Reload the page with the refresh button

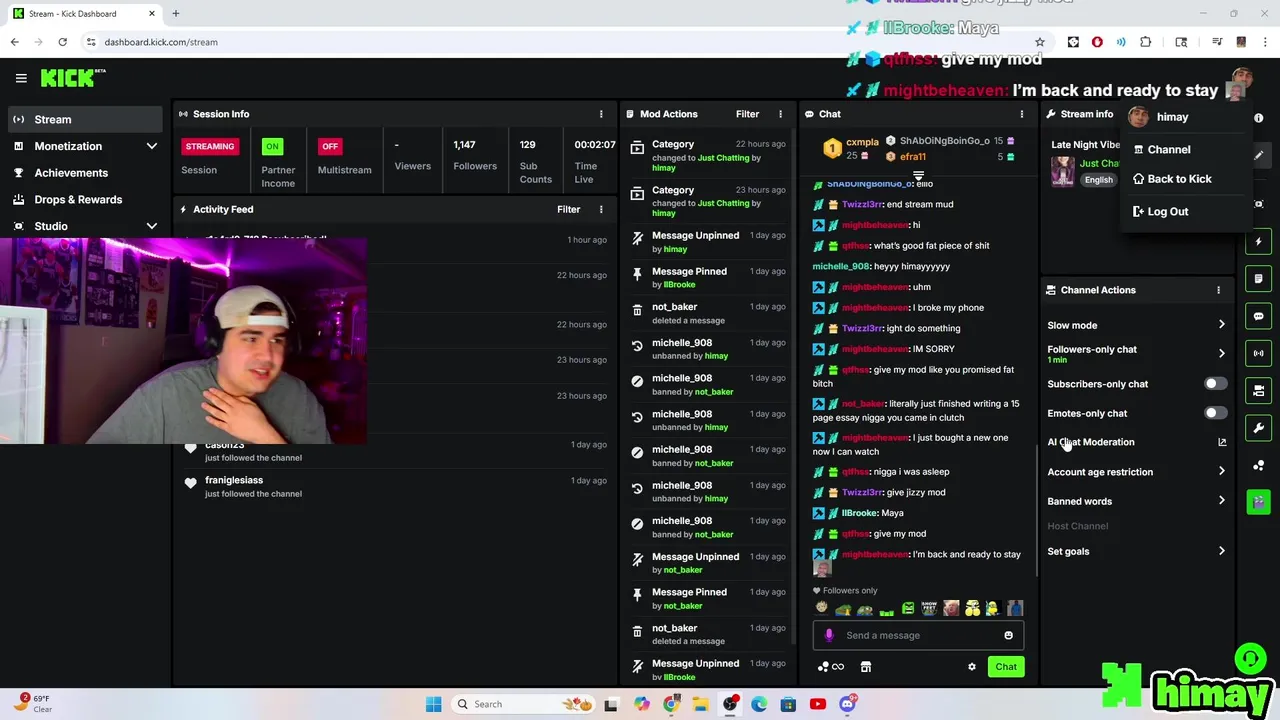coord(62,42)
